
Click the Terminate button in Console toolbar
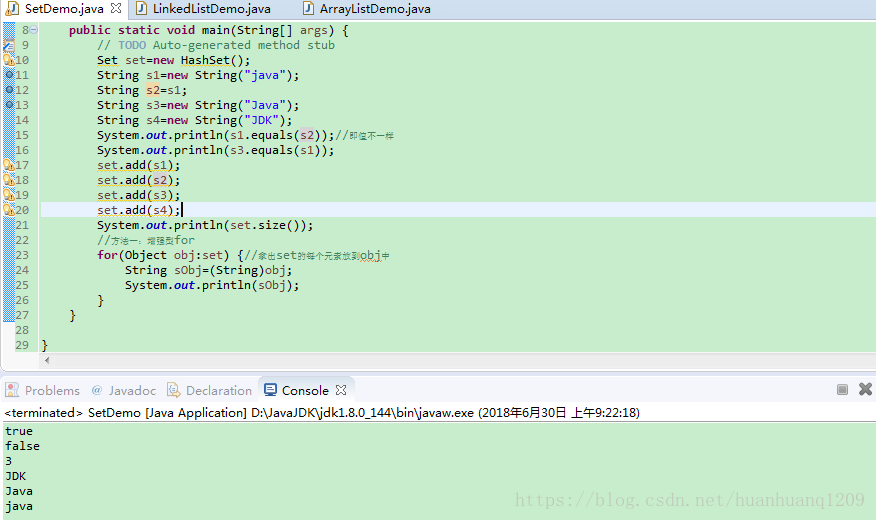pos(842,389)
